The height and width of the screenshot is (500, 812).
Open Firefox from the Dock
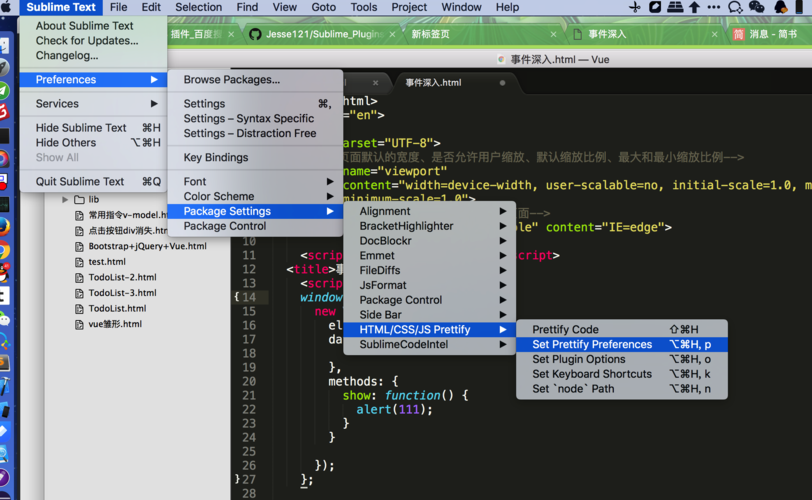[4, 227]
